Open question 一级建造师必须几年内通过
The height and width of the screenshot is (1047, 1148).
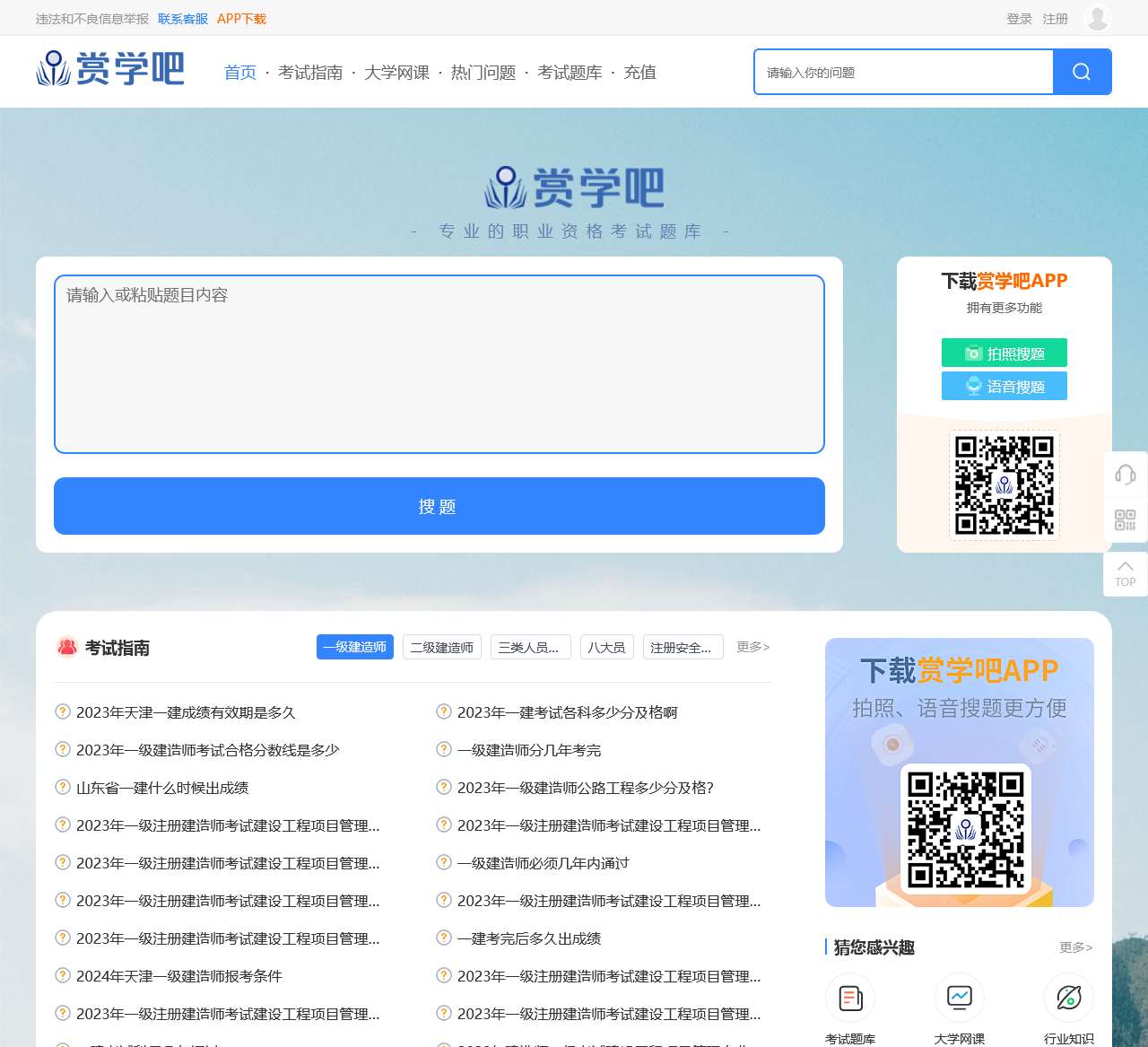click(x=544, y=863)
